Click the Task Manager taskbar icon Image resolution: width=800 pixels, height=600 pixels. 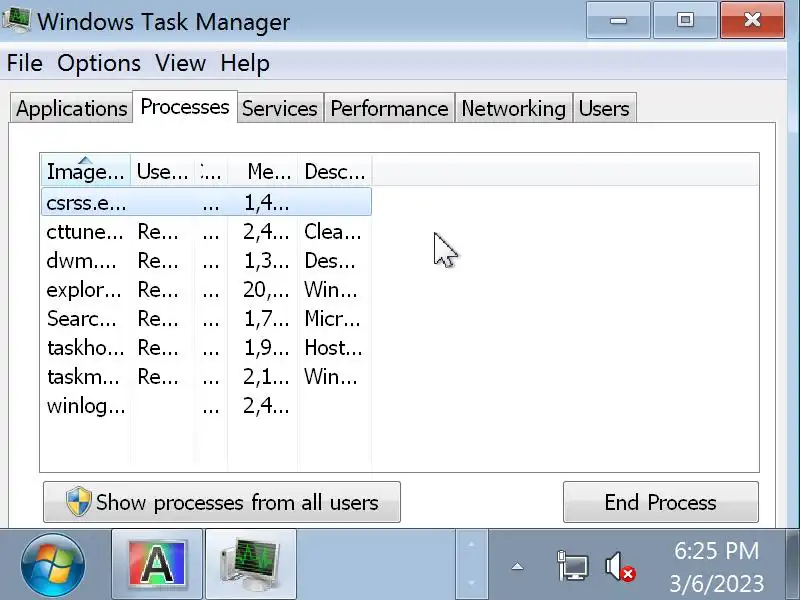tap(251, 564)
